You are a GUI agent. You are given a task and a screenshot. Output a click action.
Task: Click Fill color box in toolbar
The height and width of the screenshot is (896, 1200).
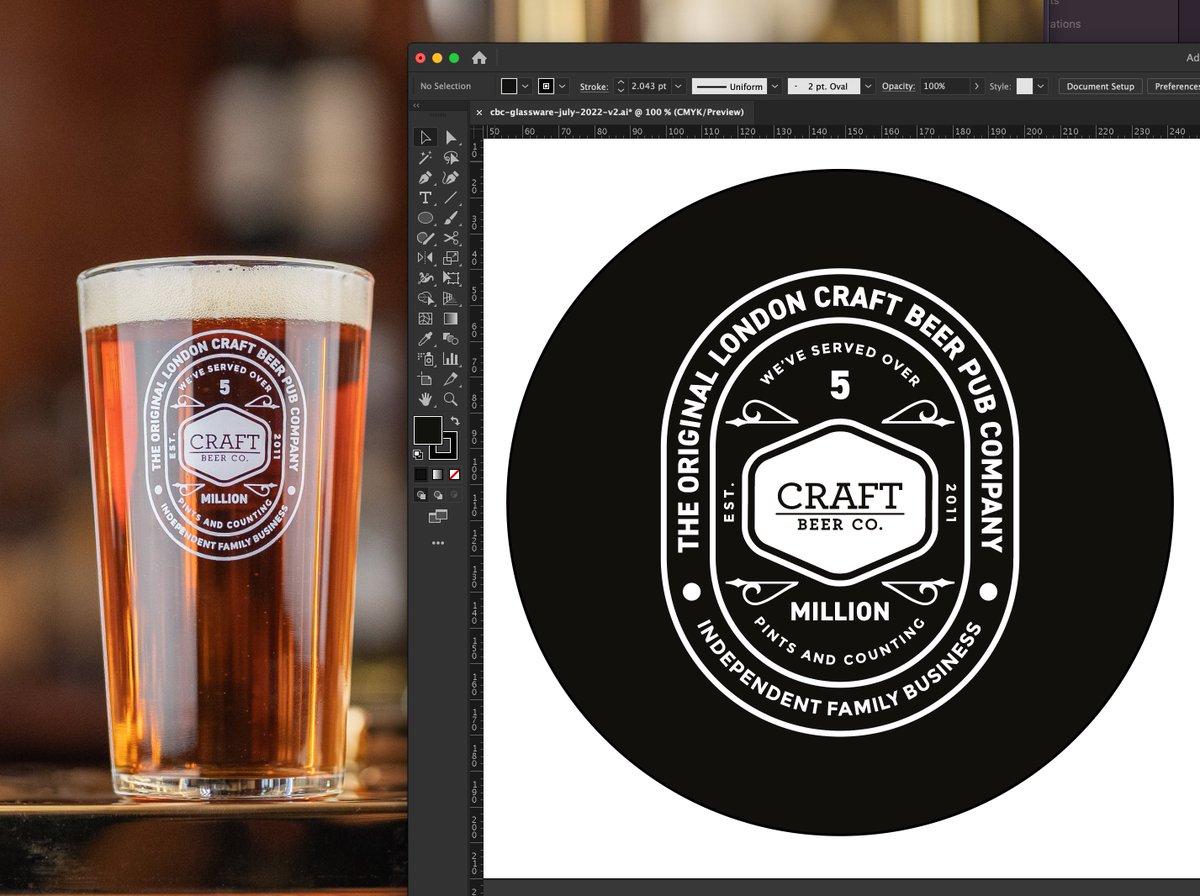pyautogui.click(x=426, y=429)
